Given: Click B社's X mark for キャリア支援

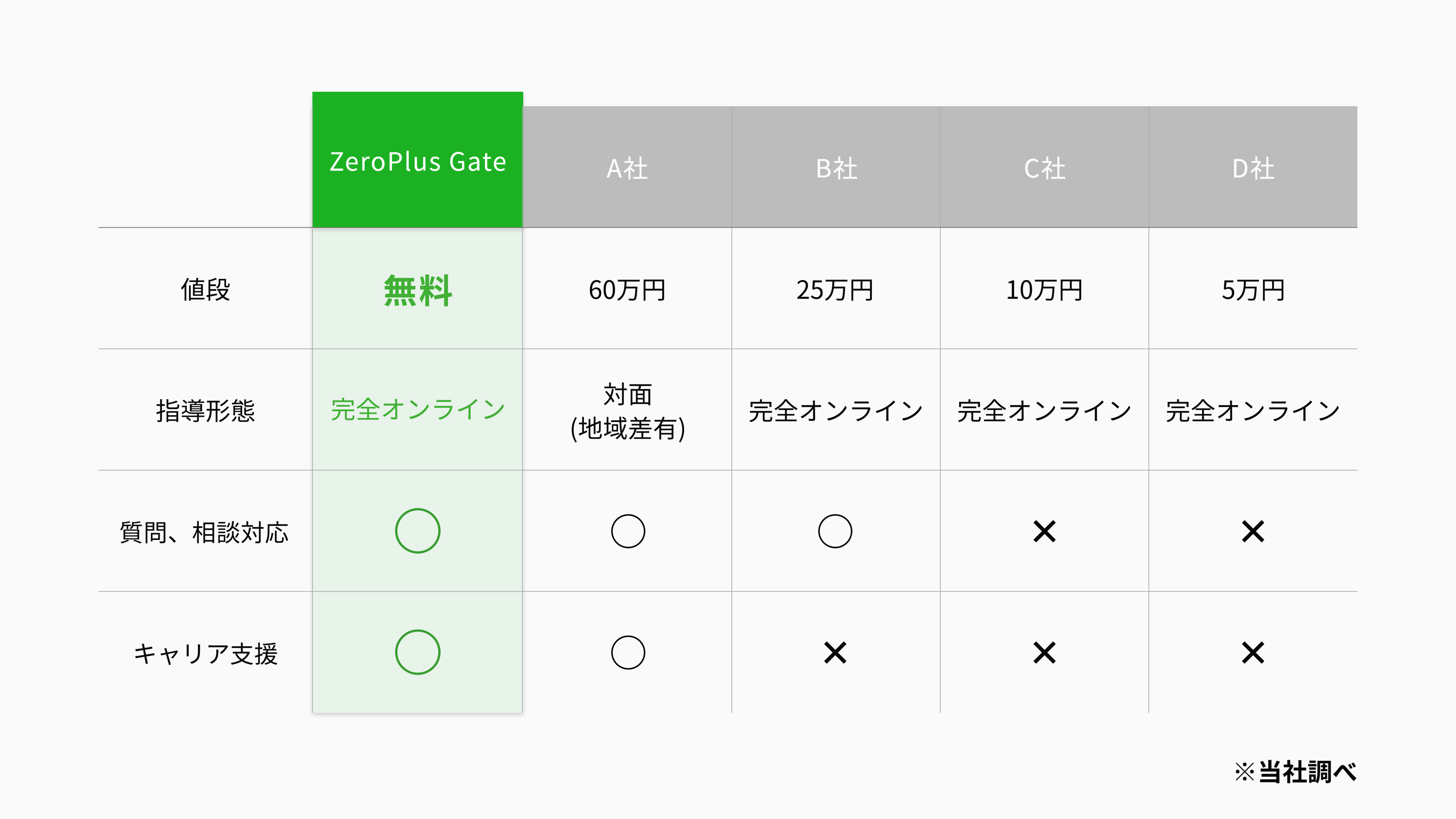Looking at the screenshot, I should (835, 653).
